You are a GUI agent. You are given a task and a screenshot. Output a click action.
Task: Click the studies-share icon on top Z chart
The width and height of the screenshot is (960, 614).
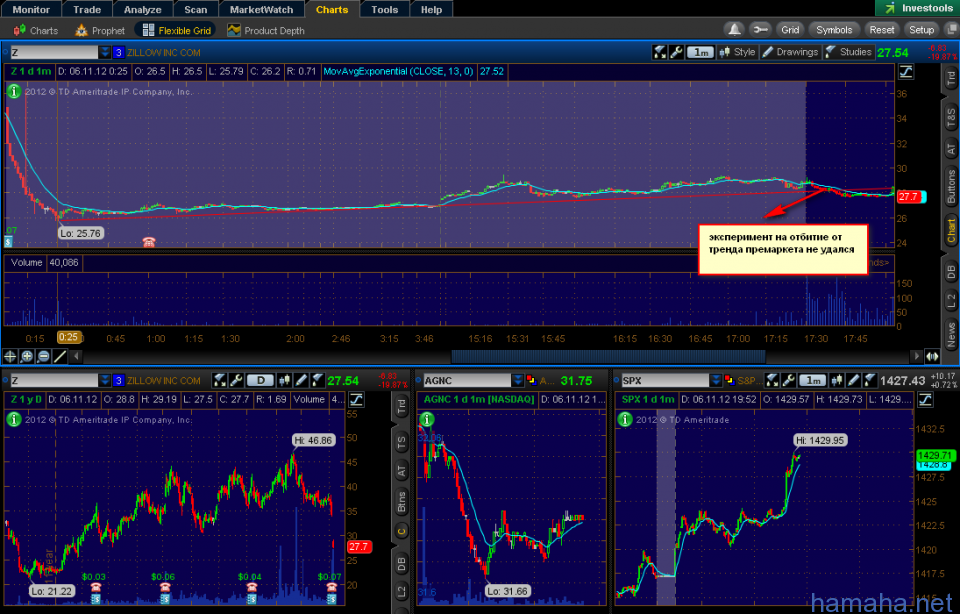point(660,52)
